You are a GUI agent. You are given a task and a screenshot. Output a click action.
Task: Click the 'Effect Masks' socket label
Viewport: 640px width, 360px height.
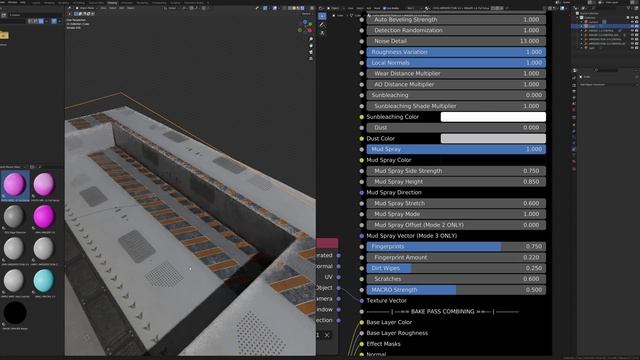point(383,344)
